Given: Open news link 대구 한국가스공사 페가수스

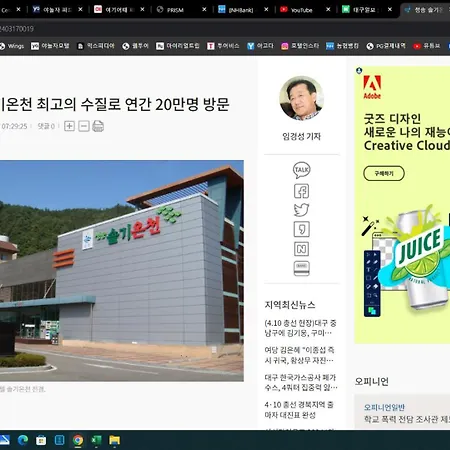Looking at the screenshot, I should (x=301, y=382).
